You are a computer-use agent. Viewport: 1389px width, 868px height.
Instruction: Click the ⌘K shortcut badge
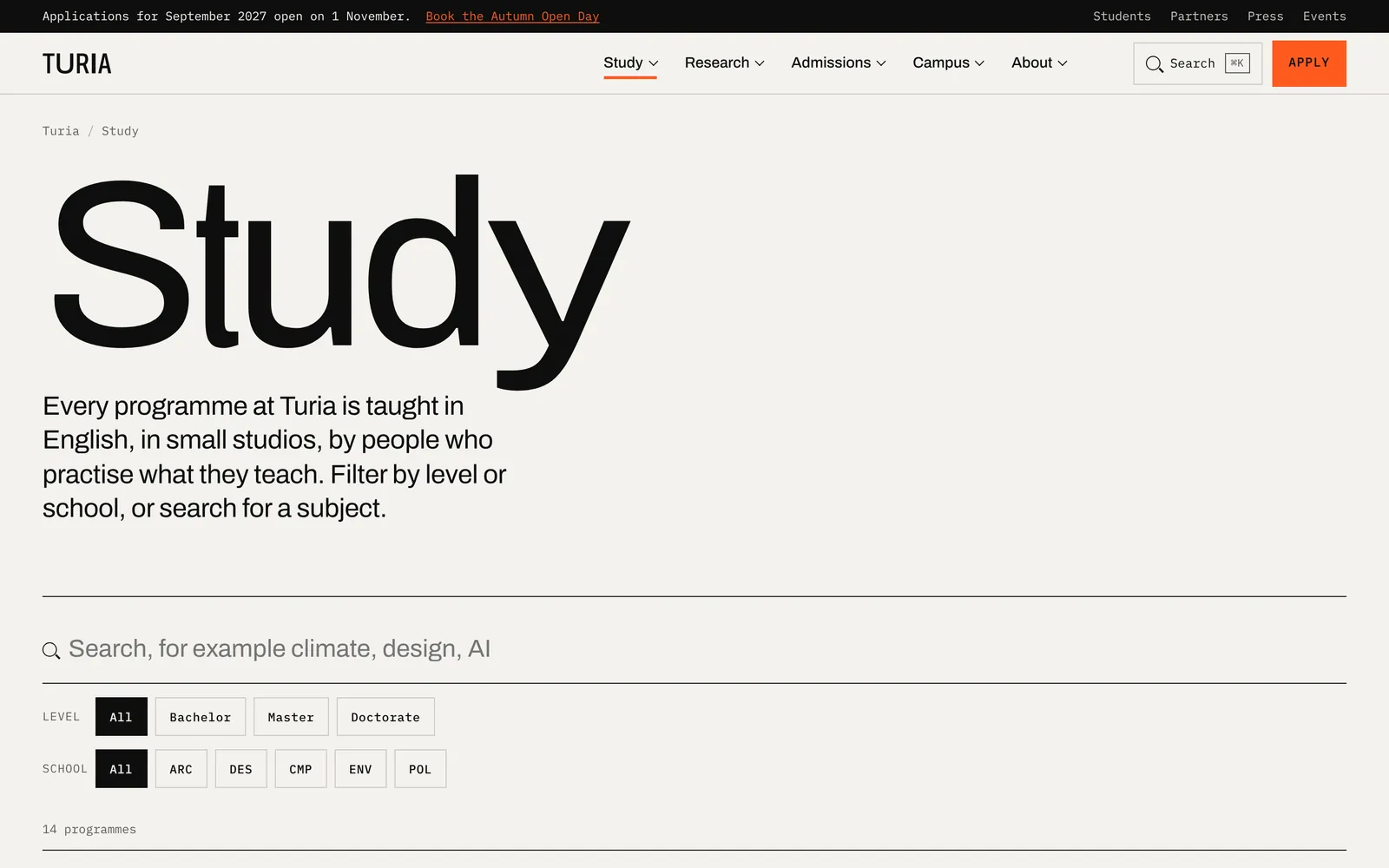pos(1237,63)
